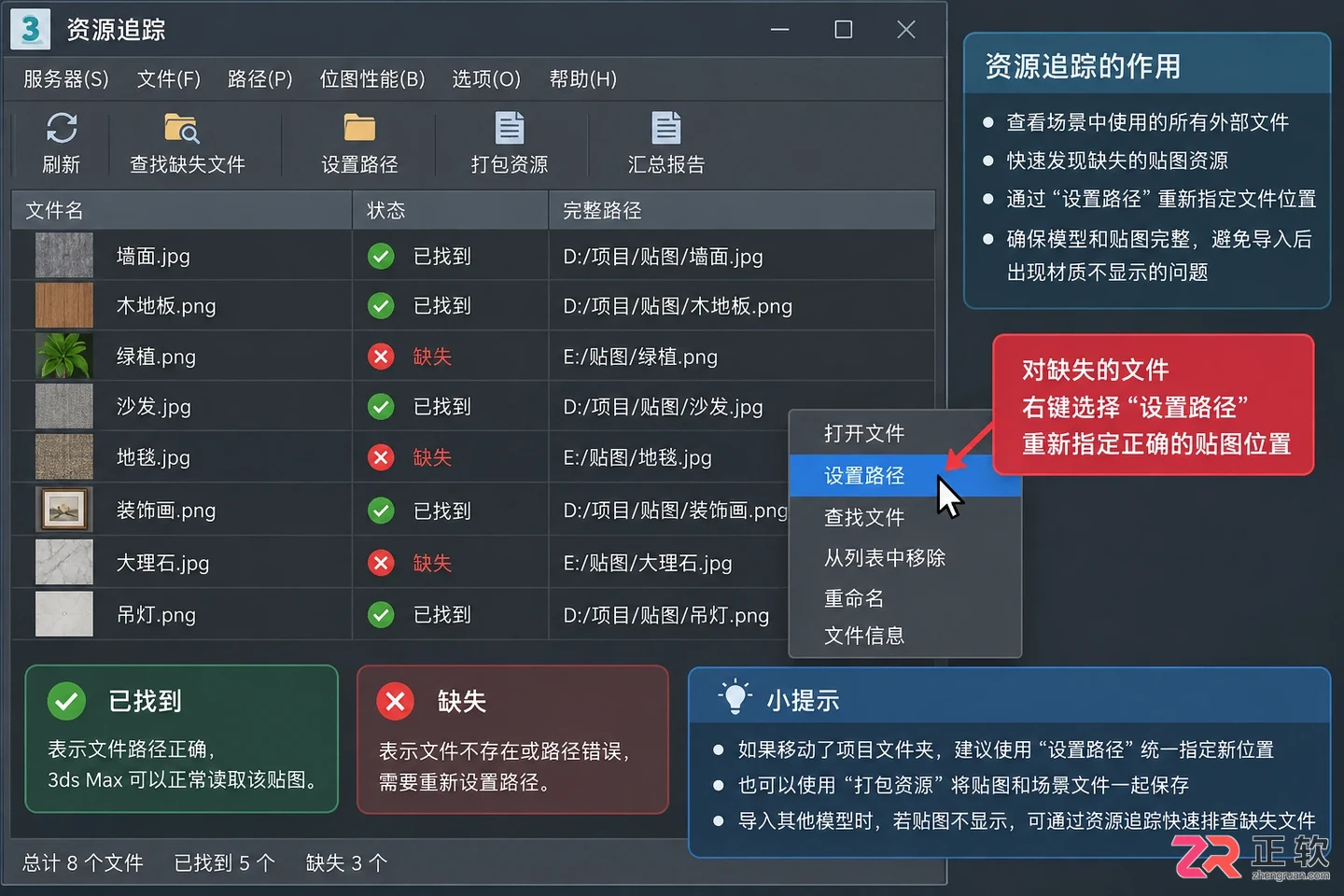Open the 选项(O) menu
The image size is (1344, 896).
pyautogui.click(x=486, y=79)
